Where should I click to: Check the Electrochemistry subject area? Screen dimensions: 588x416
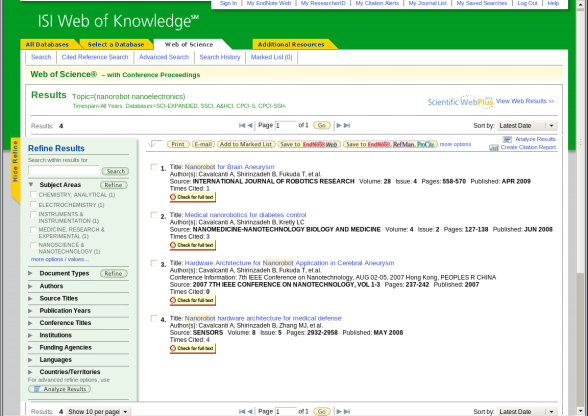coord(33,205)
